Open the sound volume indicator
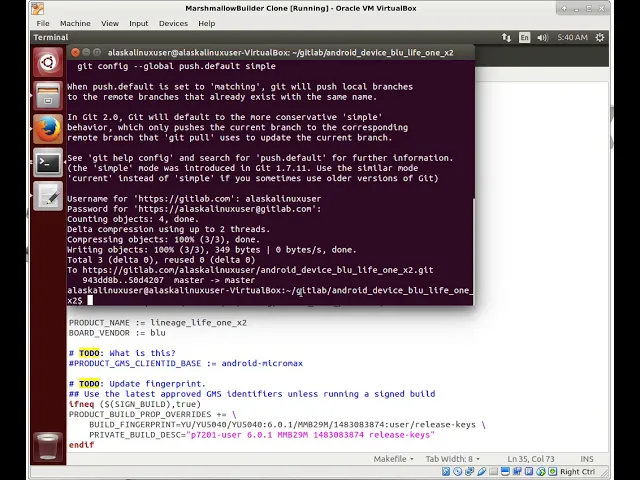 542,38
